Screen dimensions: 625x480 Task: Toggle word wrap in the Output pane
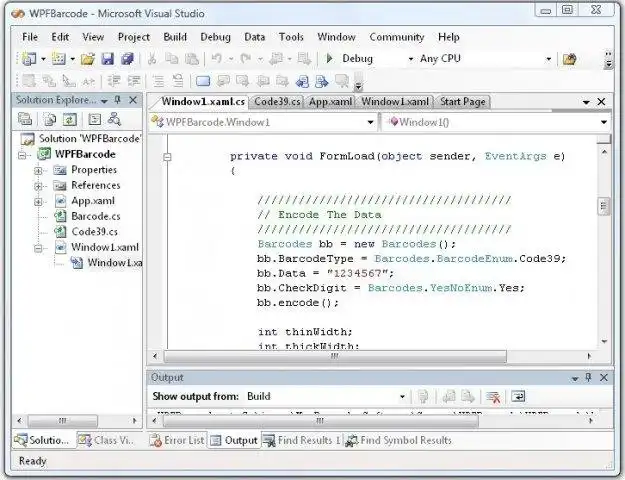pyautogui.click(x=518, y=396)
